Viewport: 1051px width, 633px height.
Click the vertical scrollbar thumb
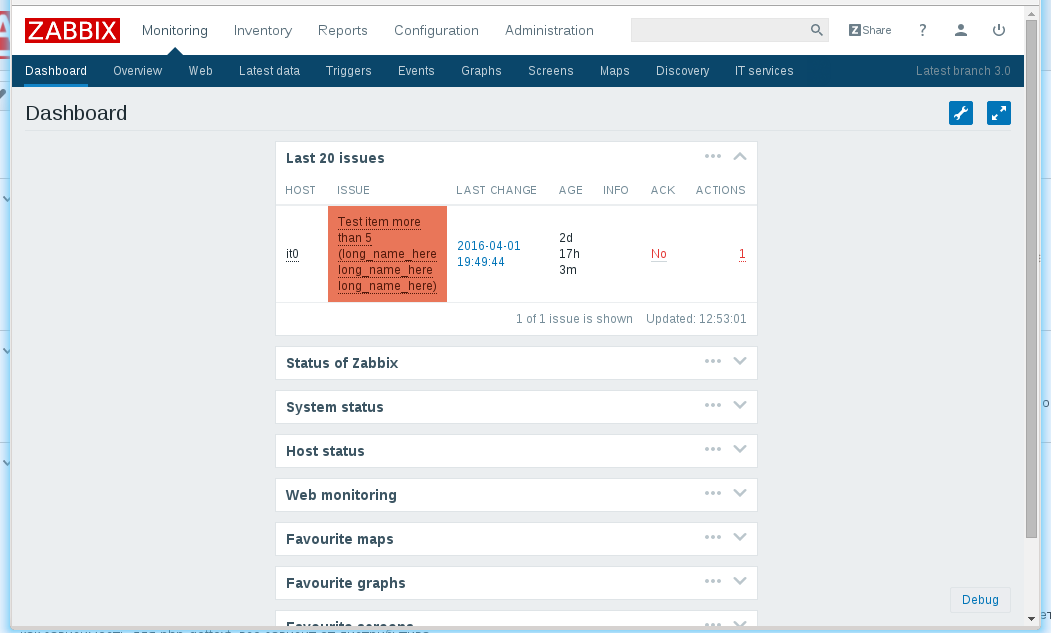click(1032, 278)
